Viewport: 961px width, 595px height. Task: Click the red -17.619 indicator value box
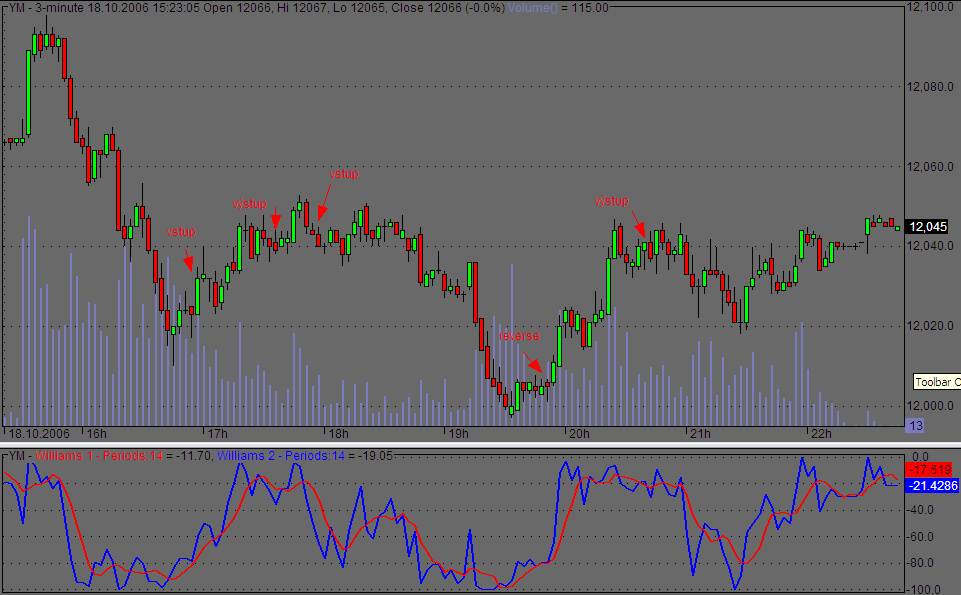pos(929,469)
